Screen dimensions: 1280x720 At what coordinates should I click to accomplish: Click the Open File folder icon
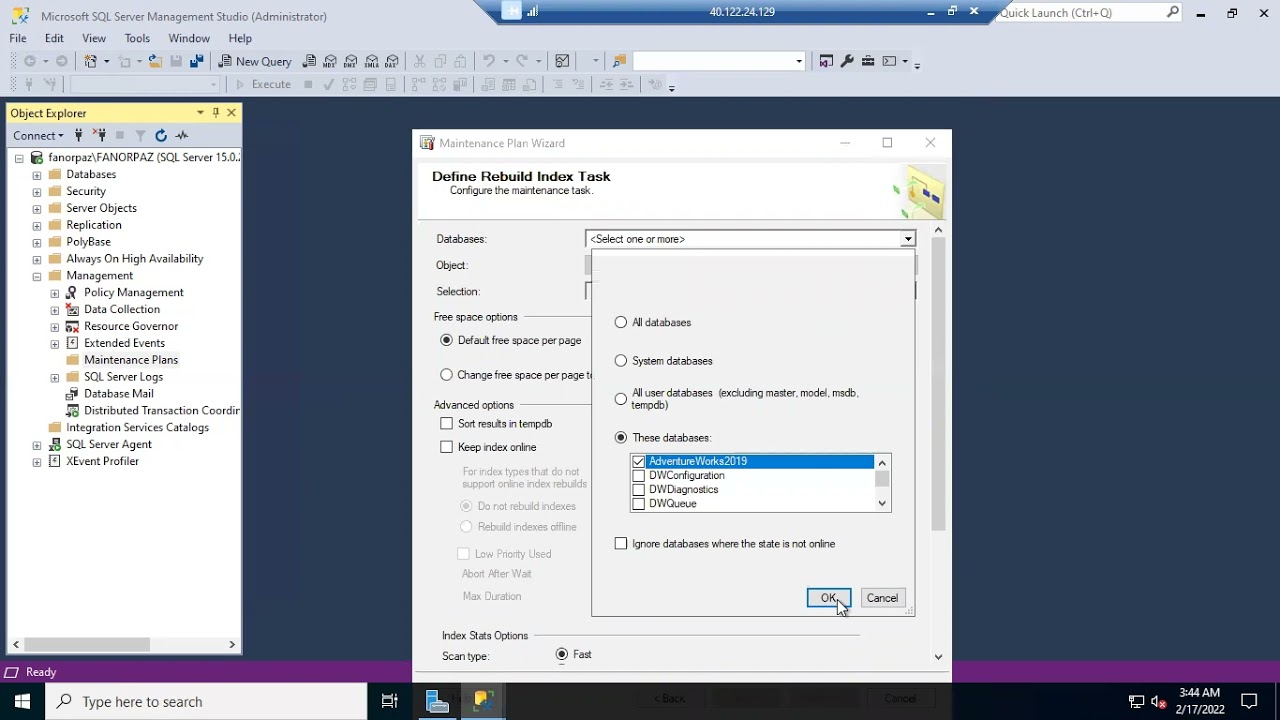point(155,61)
